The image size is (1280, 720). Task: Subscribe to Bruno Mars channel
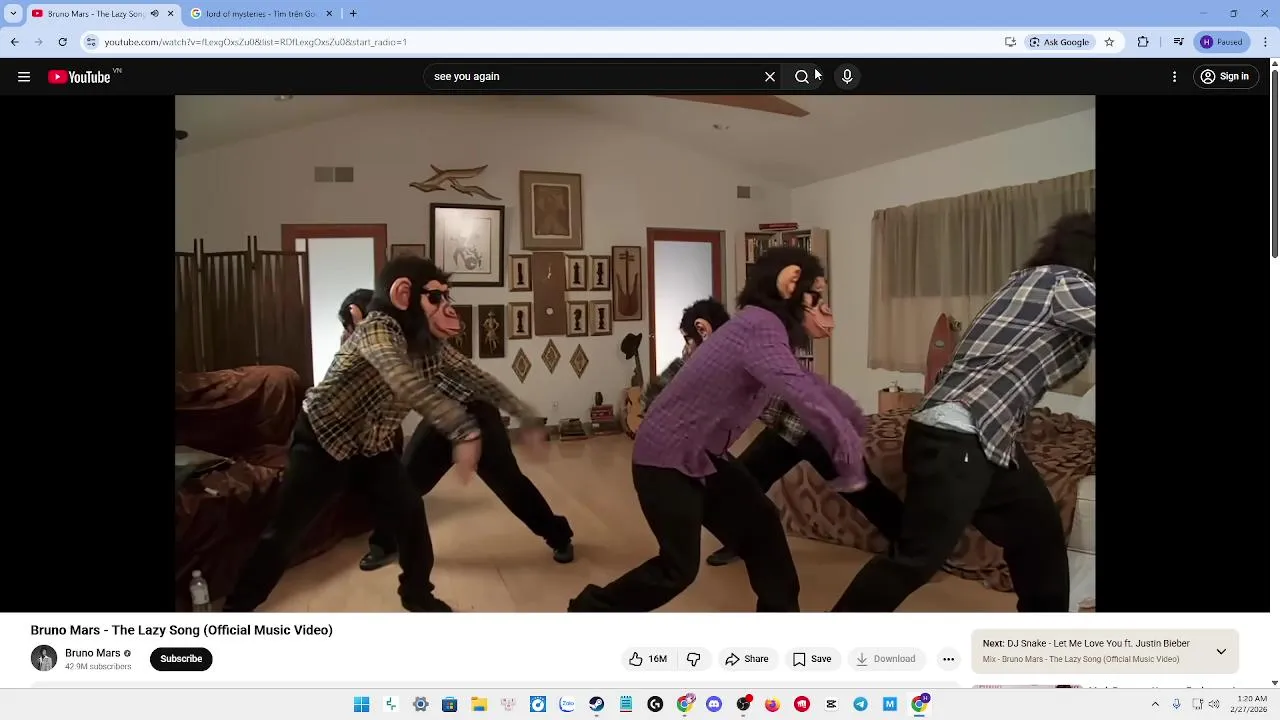[181, 659]
